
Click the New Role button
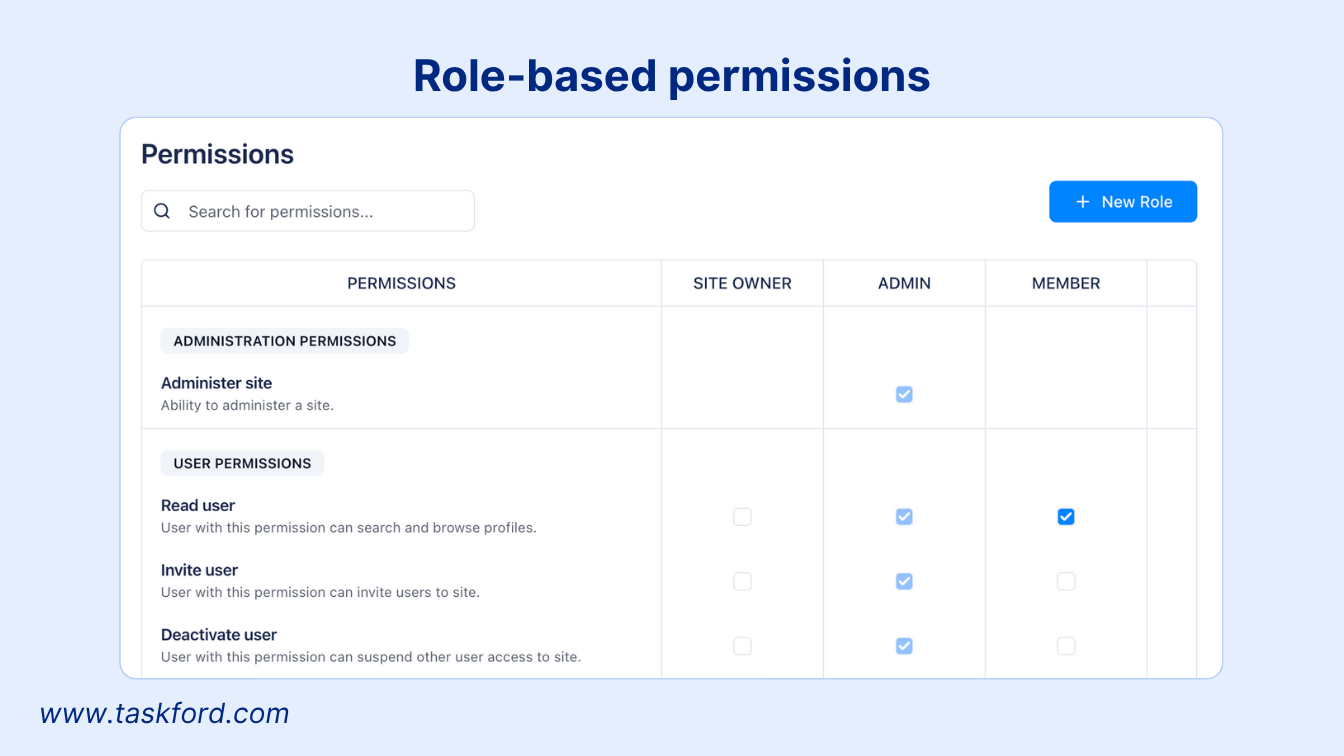click(1122, 202)
